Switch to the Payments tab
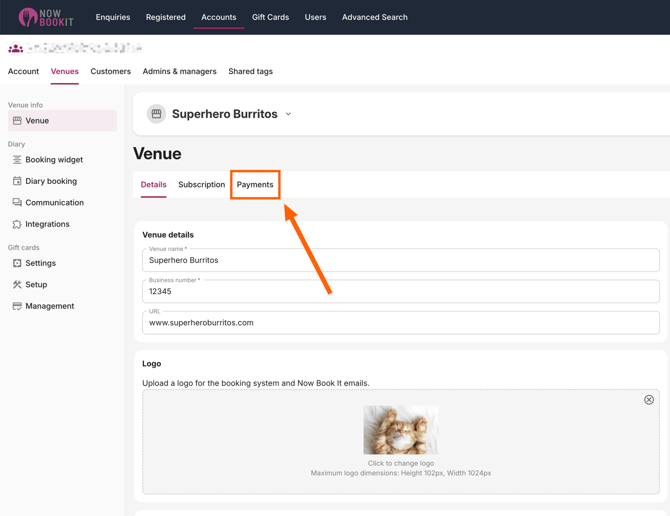 255,185
